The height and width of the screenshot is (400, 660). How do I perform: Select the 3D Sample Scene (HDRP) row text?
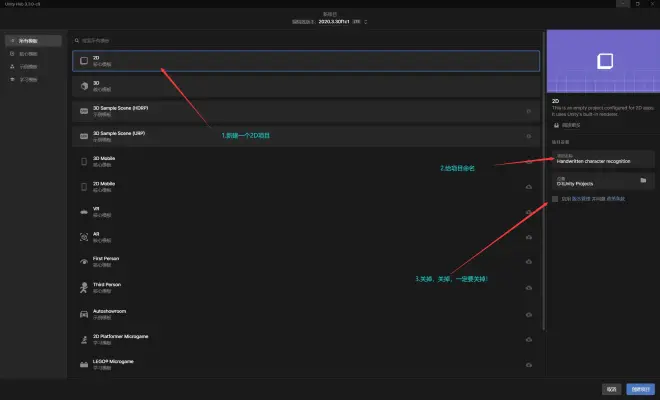click(x=120, y=108)
